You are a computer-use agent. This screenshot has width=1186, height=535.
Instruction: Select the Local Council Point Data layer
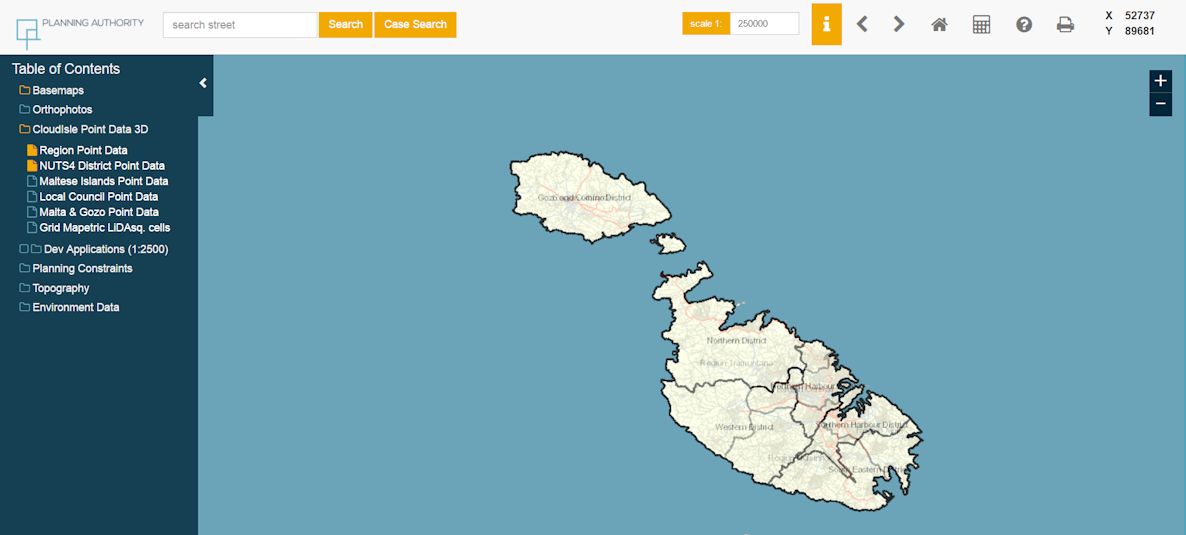(x=98, y=197)
